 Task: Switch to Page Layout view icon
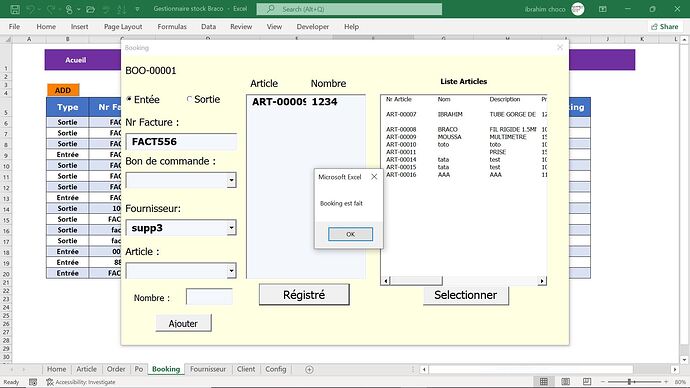tap(565, 381)
